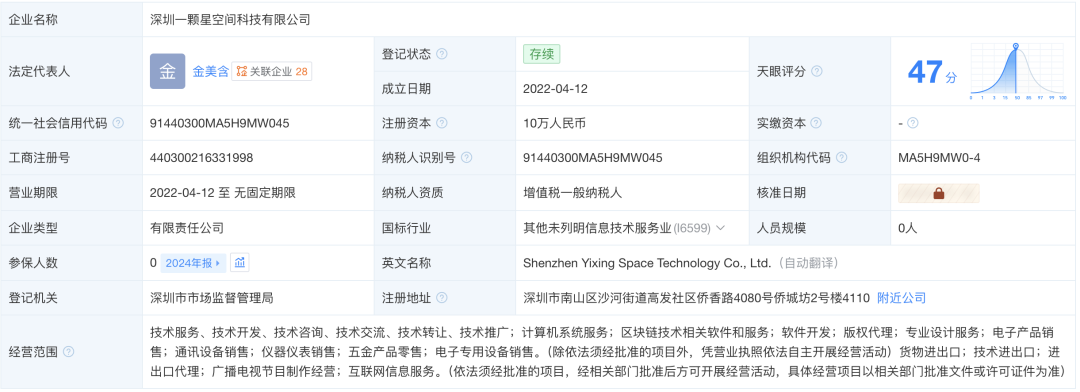
Task: Open help icon next to 经营范围
Action: pyautogui.click(x=69, y=351)
